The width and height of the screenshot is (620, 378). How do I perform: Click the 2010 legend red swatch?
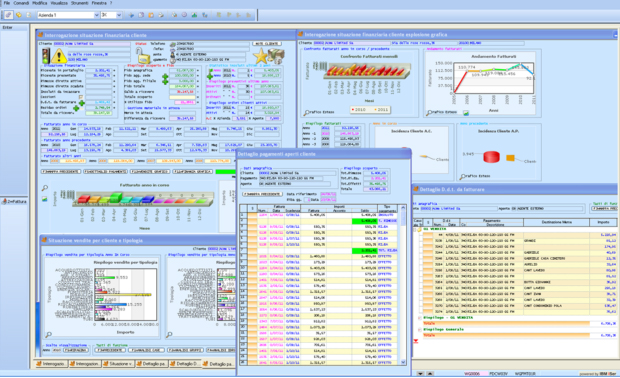(353, 110)
